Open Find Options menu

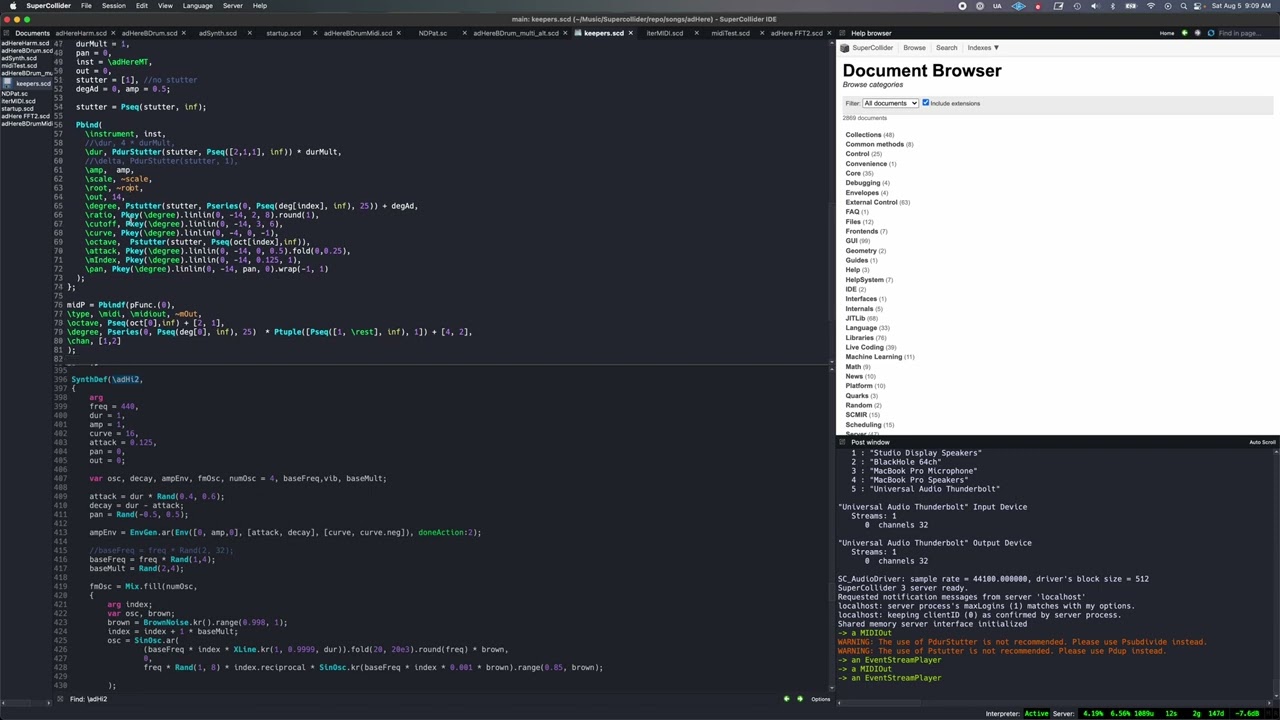[820, 699]
